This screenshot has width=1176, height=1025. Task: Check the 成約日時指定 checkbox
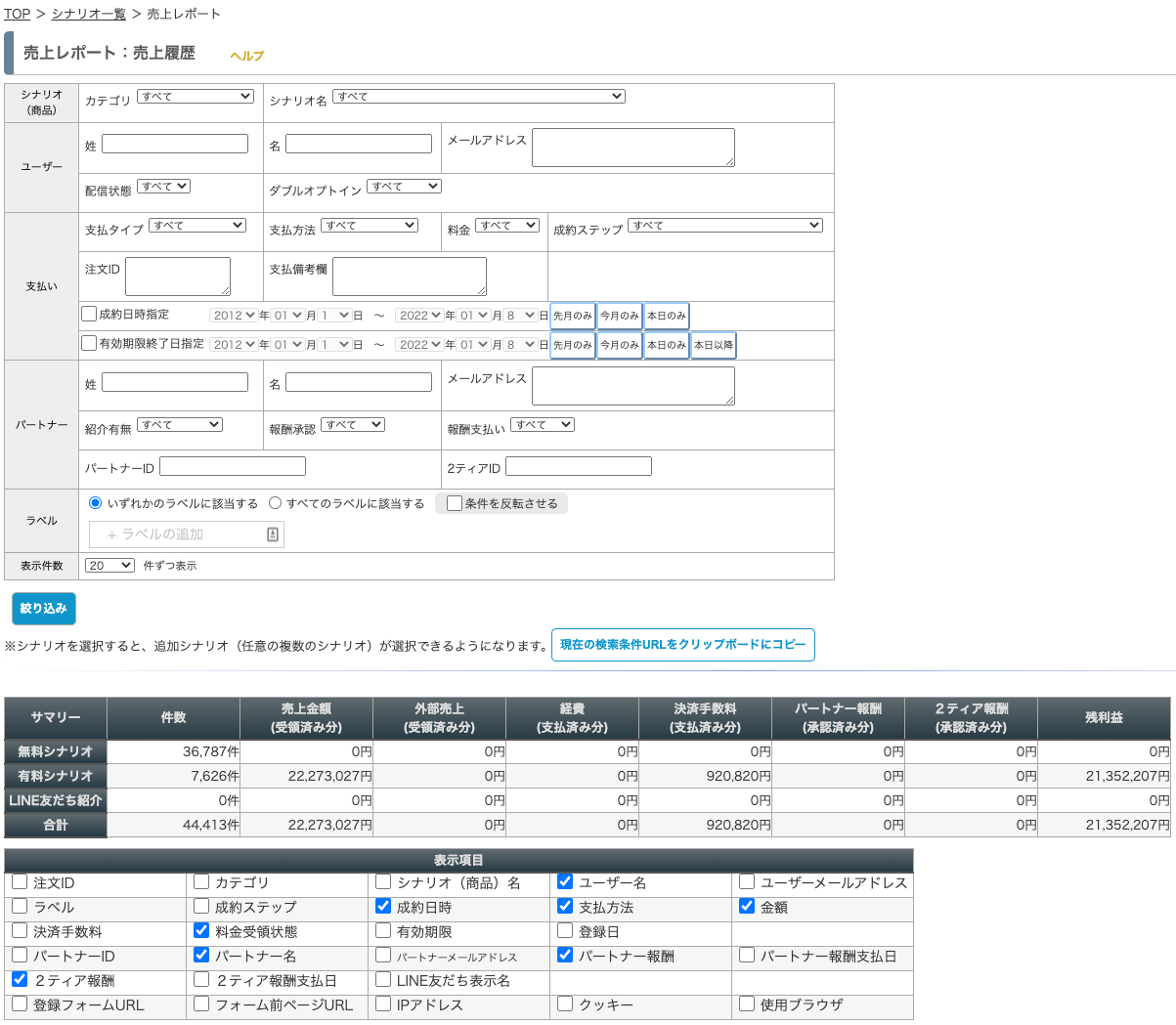[89, 315]
